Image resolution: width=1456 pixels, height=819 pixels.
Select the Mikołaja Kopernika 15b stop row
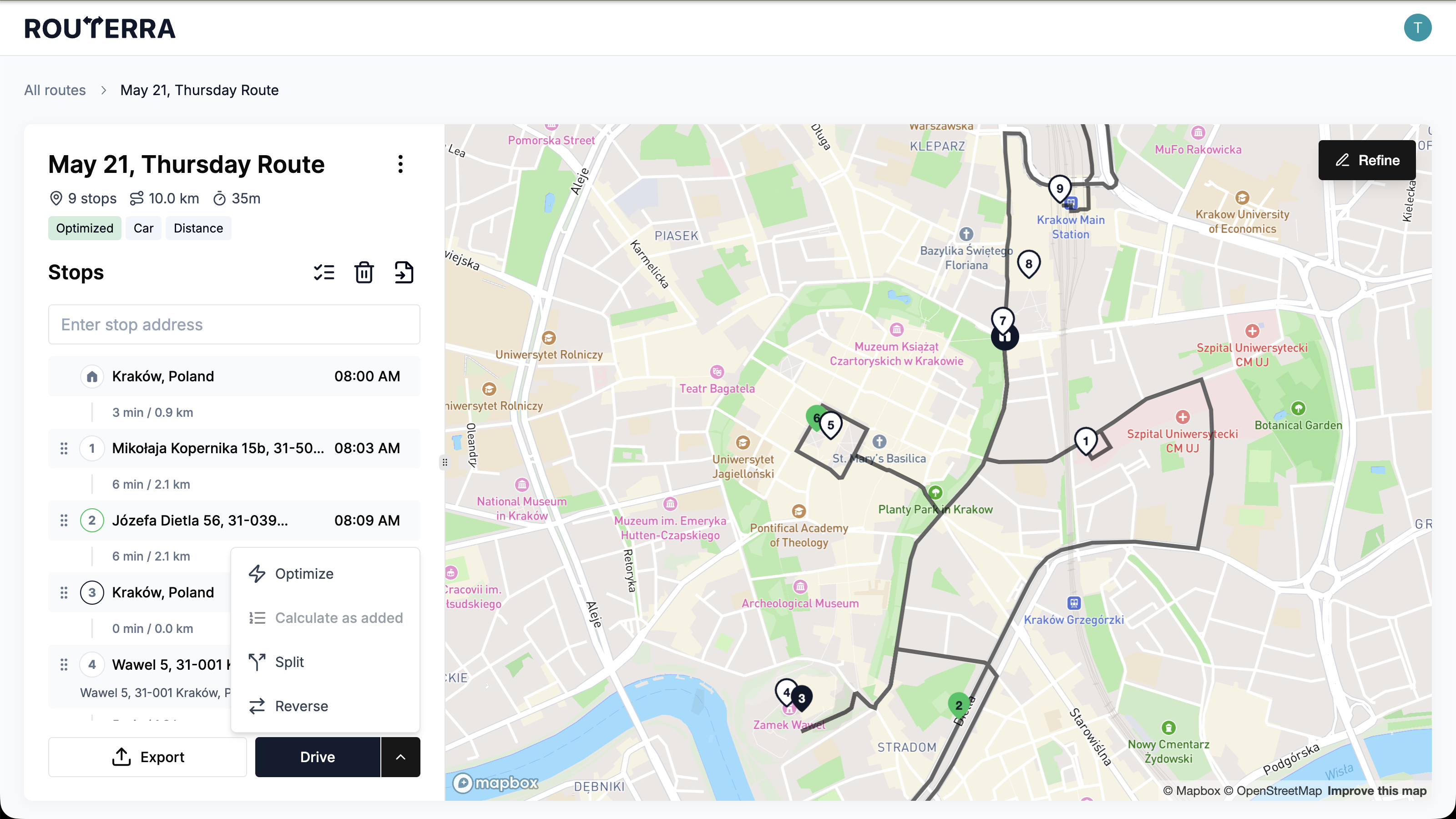(x=234, y=448)
